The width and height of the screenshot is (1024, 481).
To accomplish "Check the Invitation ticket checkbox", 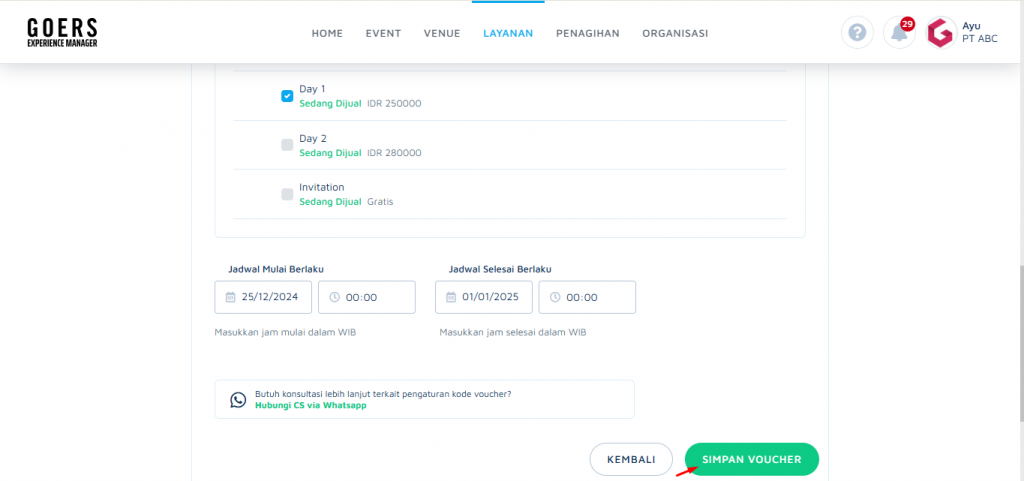I will click(287, 194).
